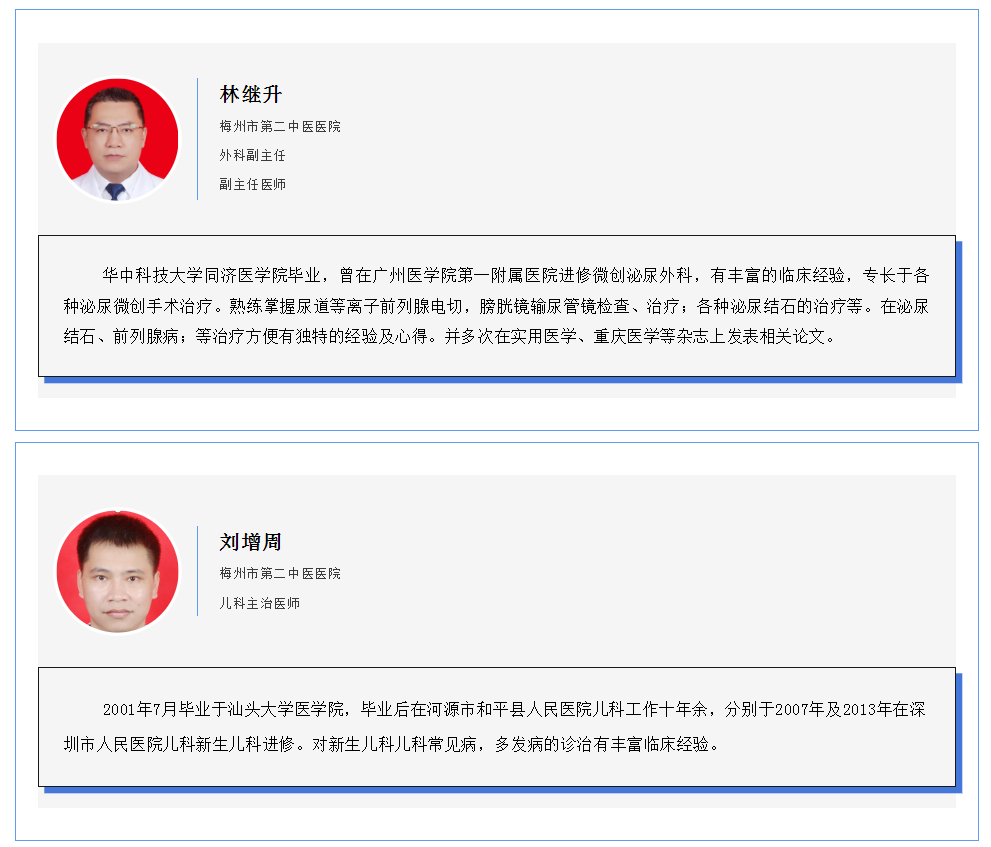Select the doctor name 刘增周
The height and width of the screenshot is (847, 991).
(250, 542)
